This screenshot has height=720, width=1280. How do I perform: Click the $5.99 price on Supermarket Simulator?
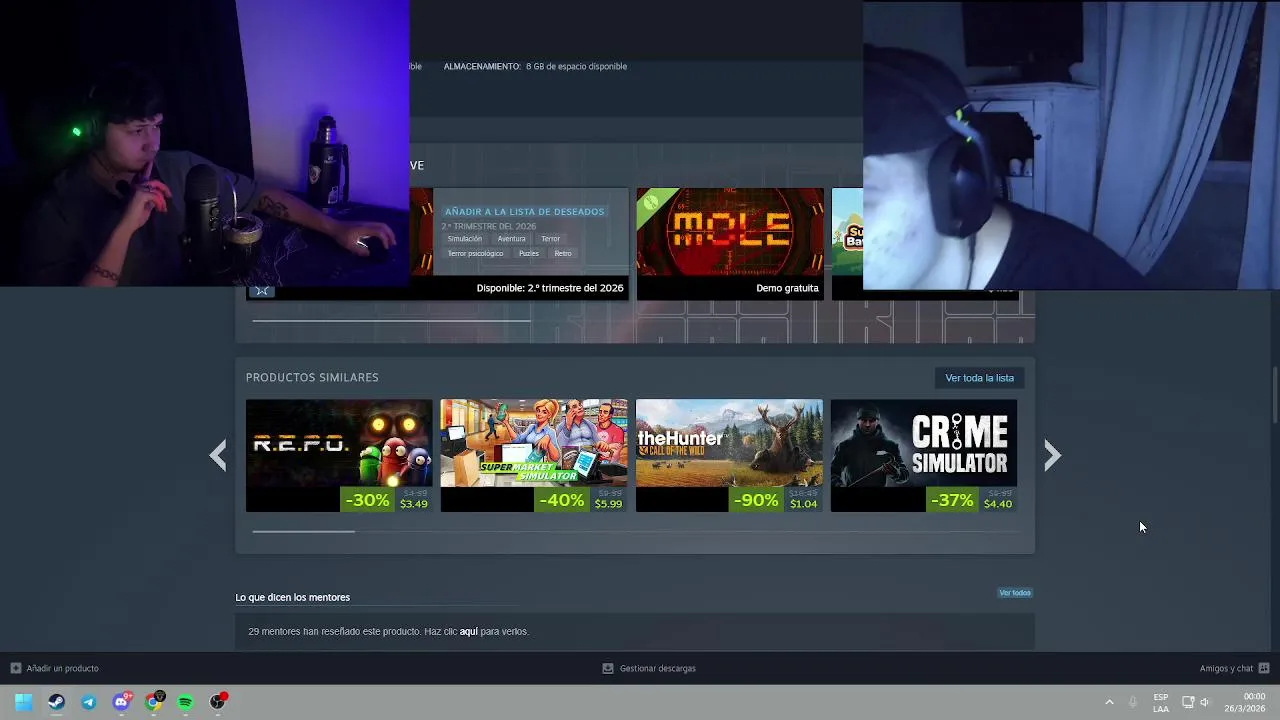(608, 504)
